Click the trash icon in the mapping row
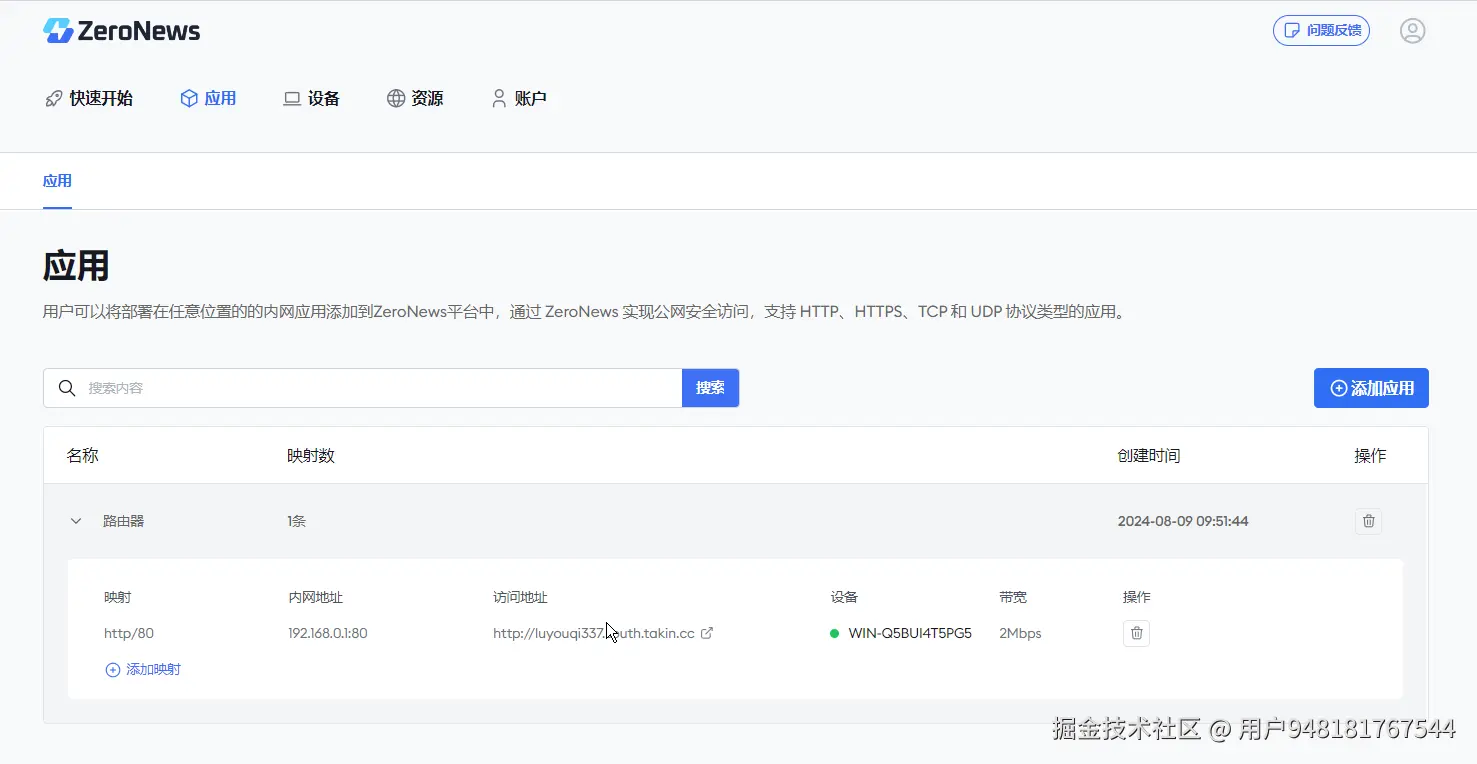Image resolution: width=1477 pixels, height=764 pixels. (1136, 632)
